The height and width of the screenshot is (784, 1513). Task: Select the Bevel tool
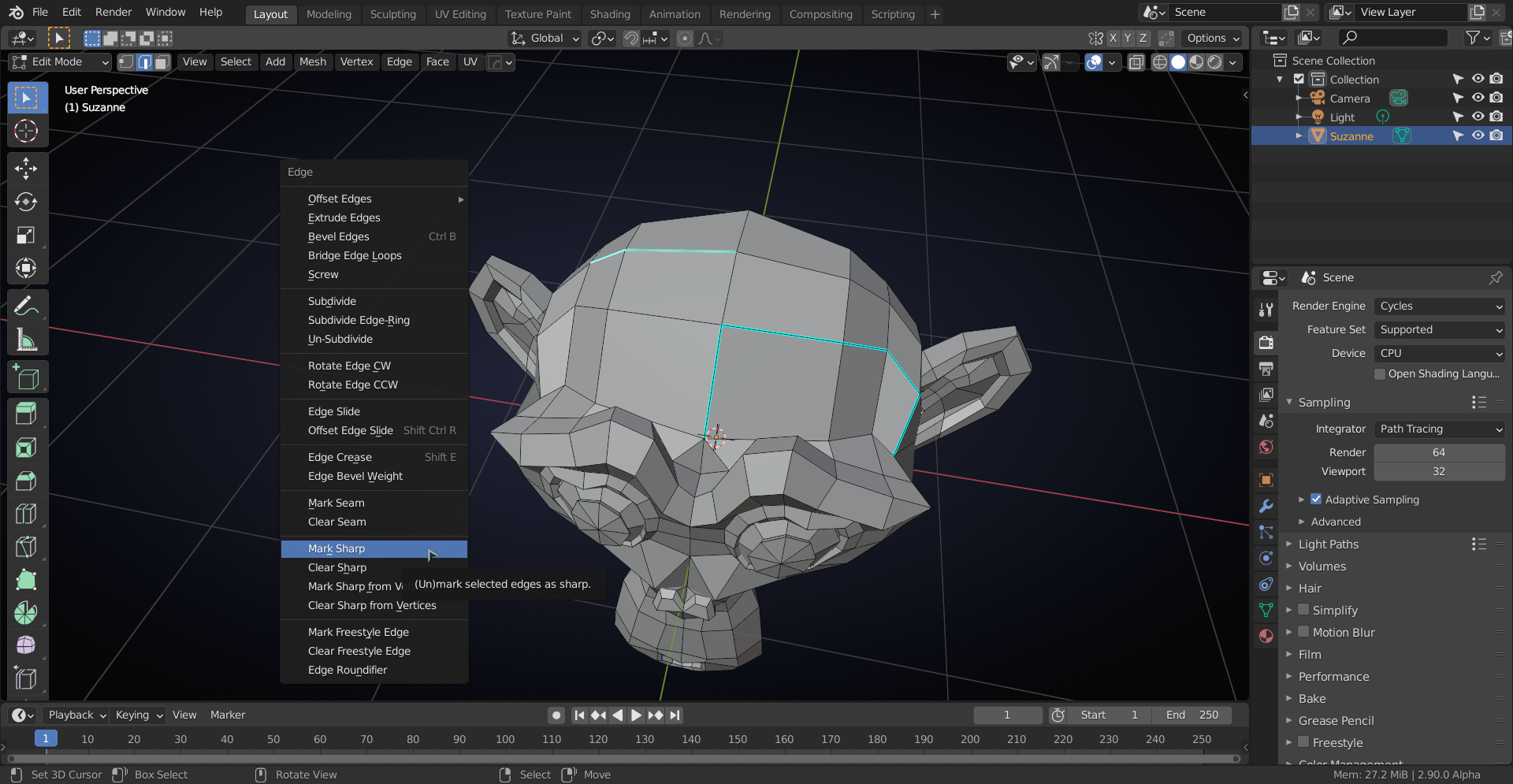coord(26,481)
